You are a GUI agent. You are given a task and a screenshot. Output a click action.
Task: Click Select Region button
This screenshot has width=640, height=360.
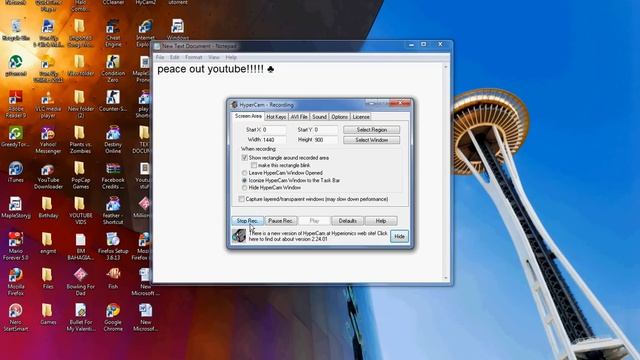pos(371,129)
